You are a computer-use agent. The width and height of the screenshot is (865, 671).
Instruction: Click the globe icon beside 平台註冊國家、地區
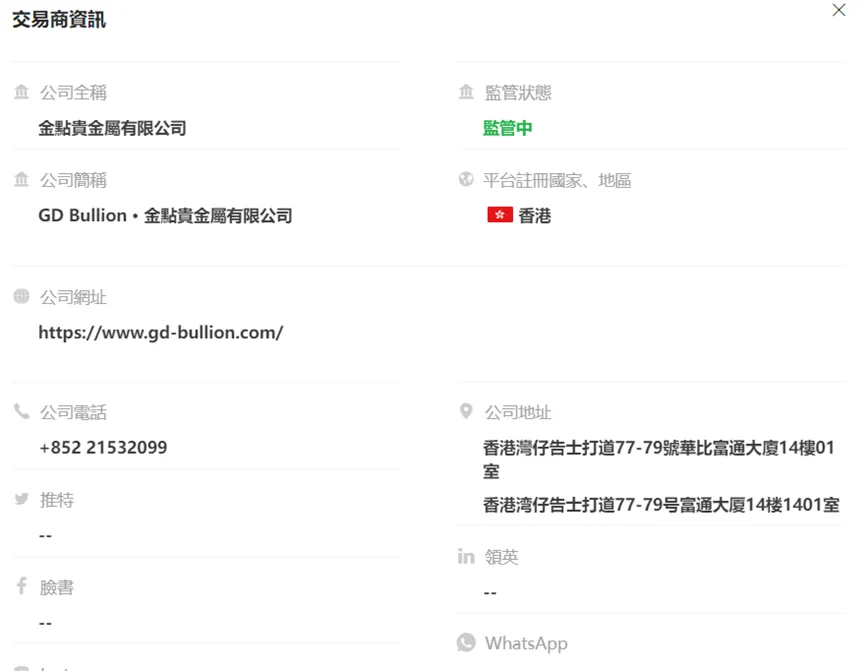coord(466,179)
